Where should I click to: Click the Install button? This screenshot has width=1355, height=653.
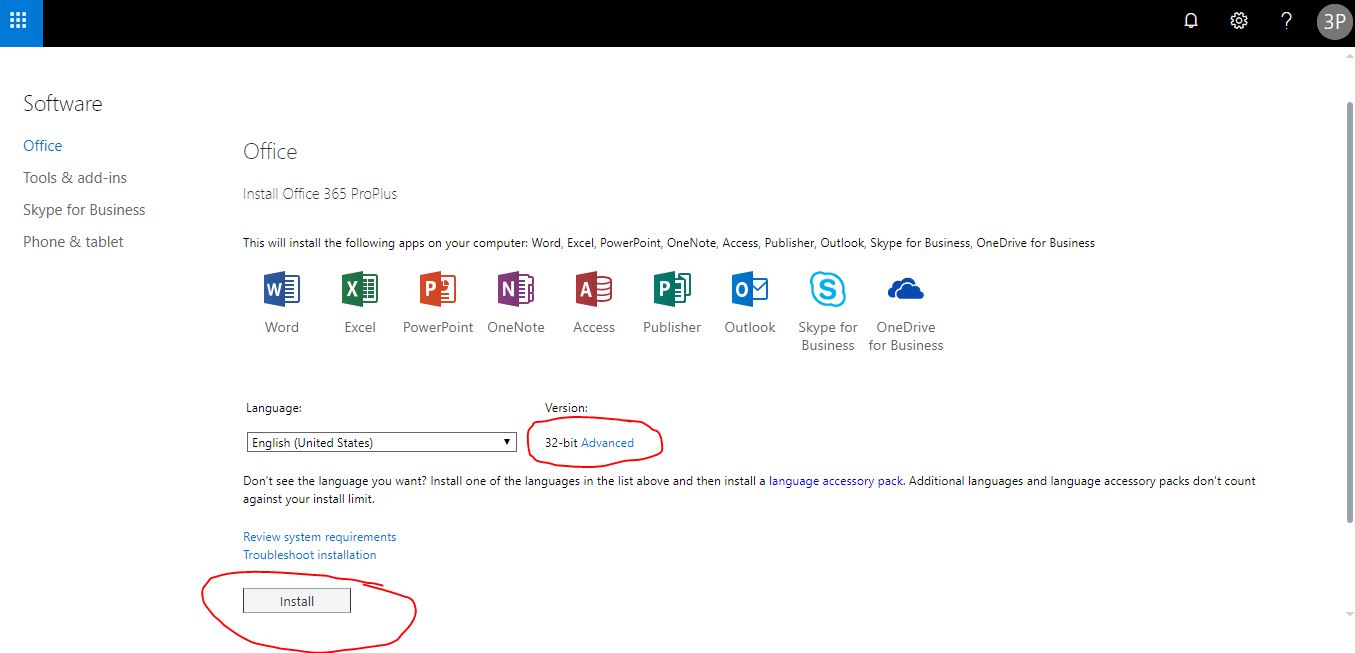pos(297,600)
